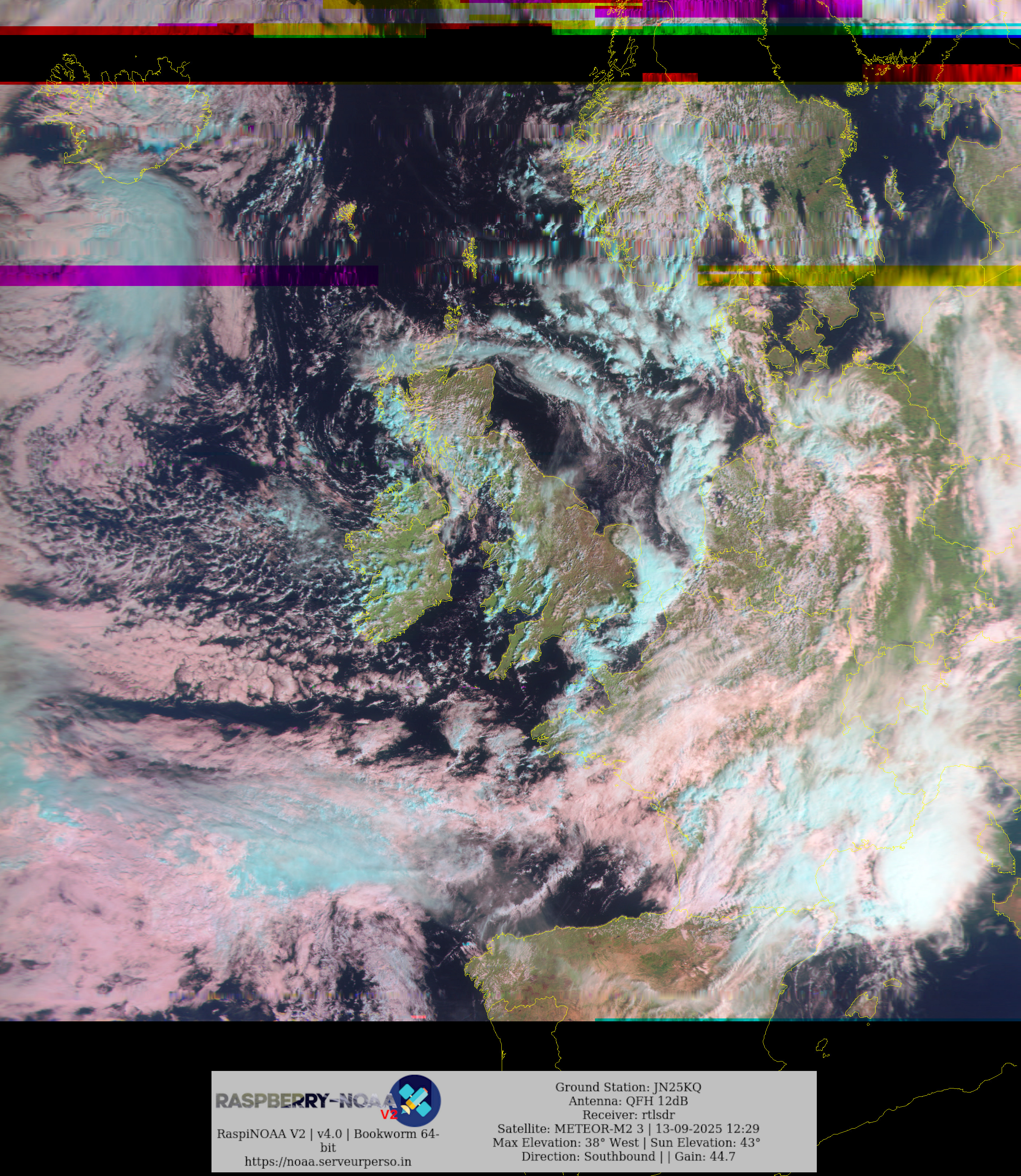The width and height of the screenshot is (1021, 1176).
Task: Click the red V2 badge on the logo
Action: pos(389,1114)
